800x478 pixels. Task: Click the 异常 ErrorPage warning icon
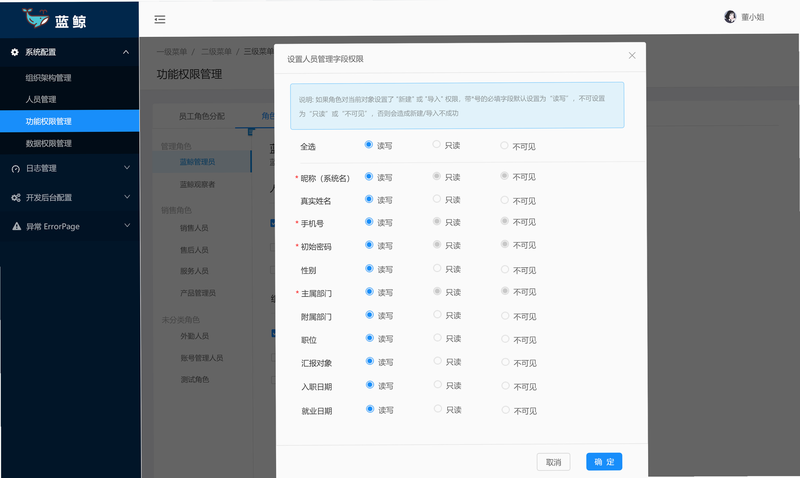[x=16, y=227]
